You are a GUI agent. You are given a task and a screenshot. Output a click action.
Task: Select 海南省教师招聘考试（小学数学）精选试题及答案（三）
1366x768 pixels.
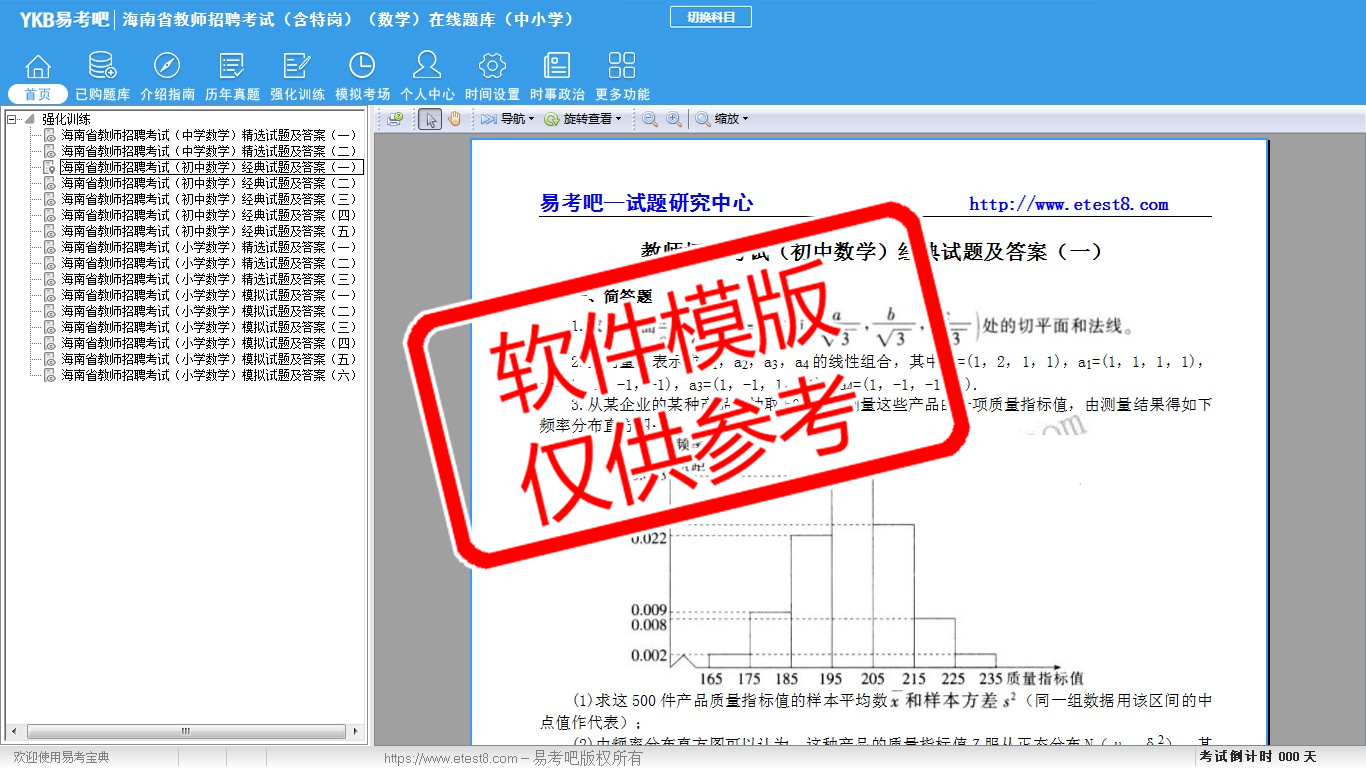[209, 279]
